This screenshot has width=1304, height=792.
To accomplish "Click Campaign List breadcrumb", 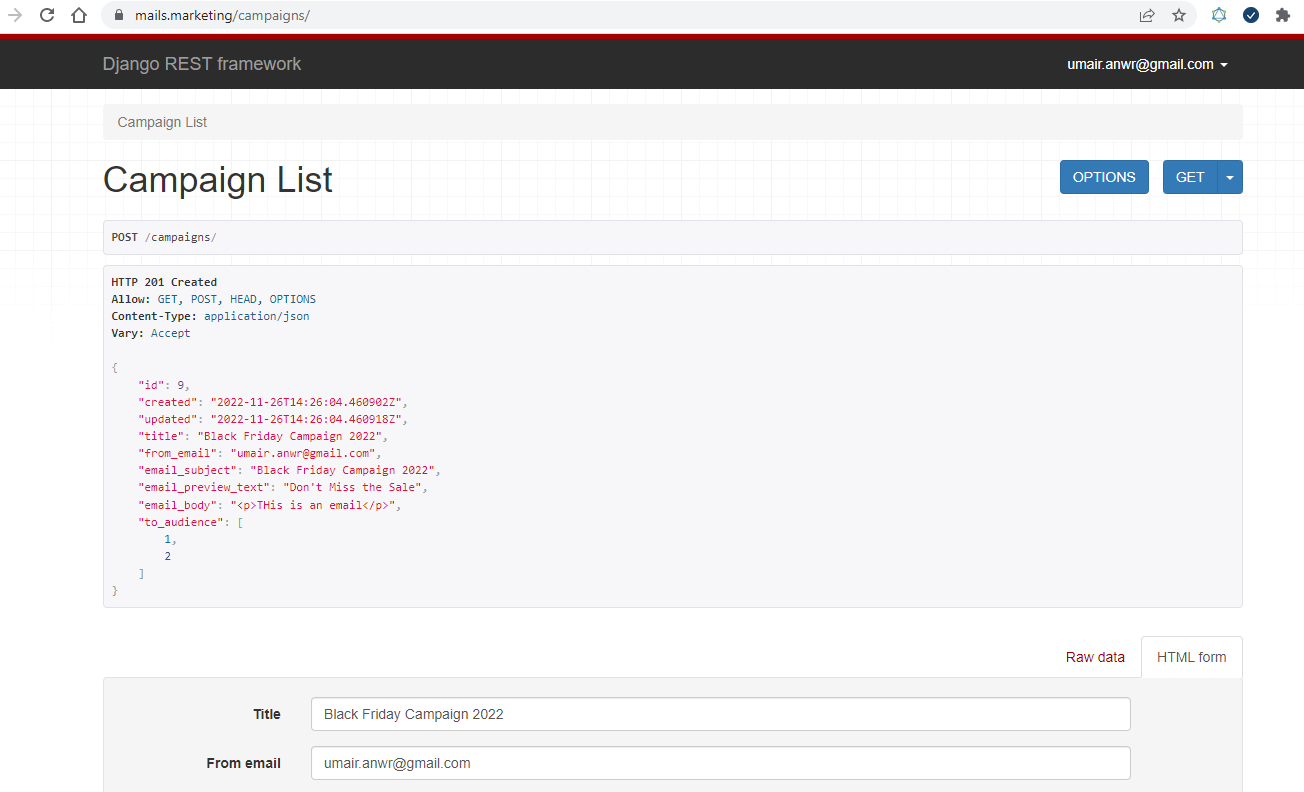I will tap(162, 122).
